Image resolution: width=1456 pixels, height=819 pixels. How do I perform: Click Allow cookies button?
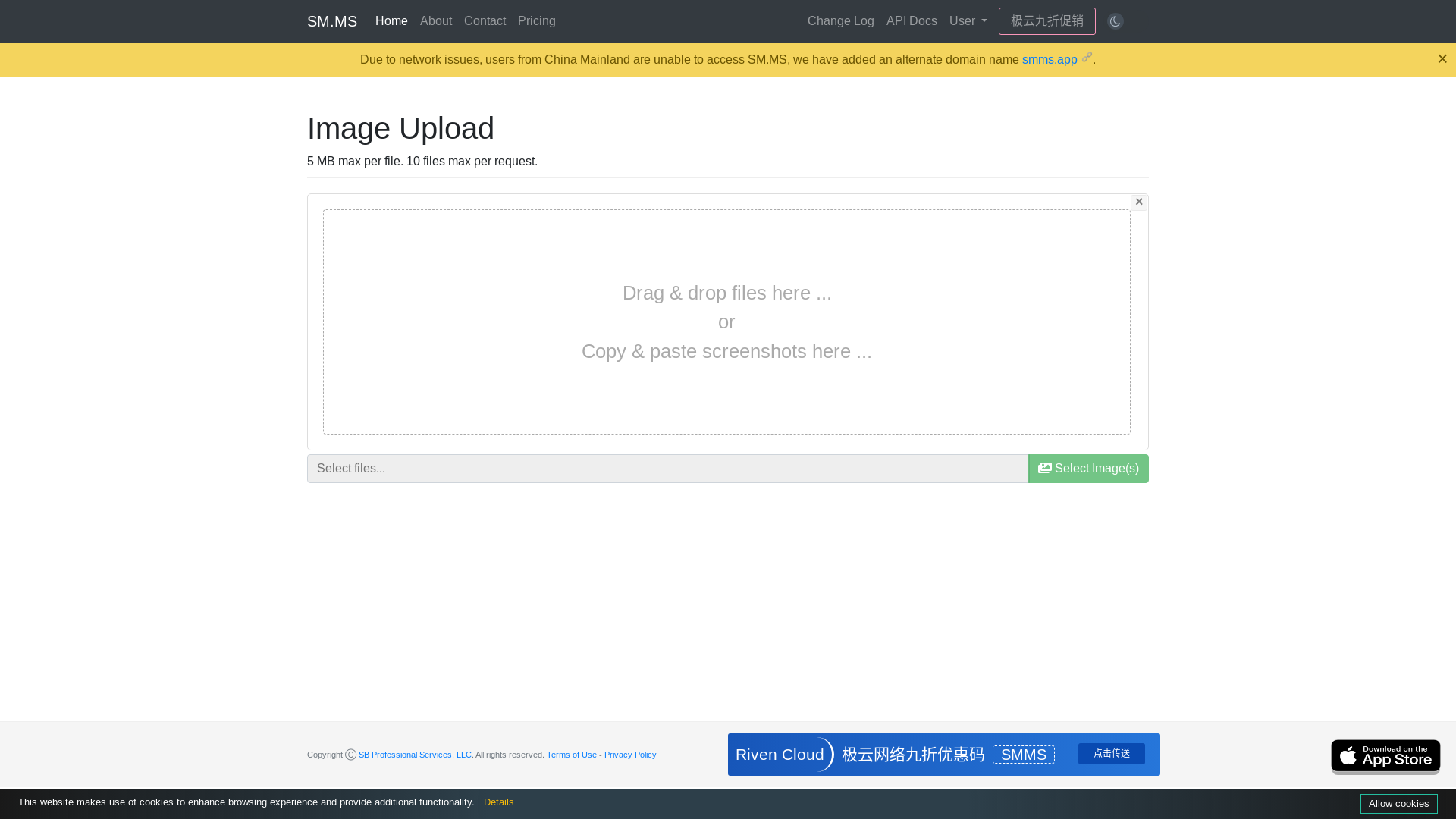click(x=1398, y=804)
